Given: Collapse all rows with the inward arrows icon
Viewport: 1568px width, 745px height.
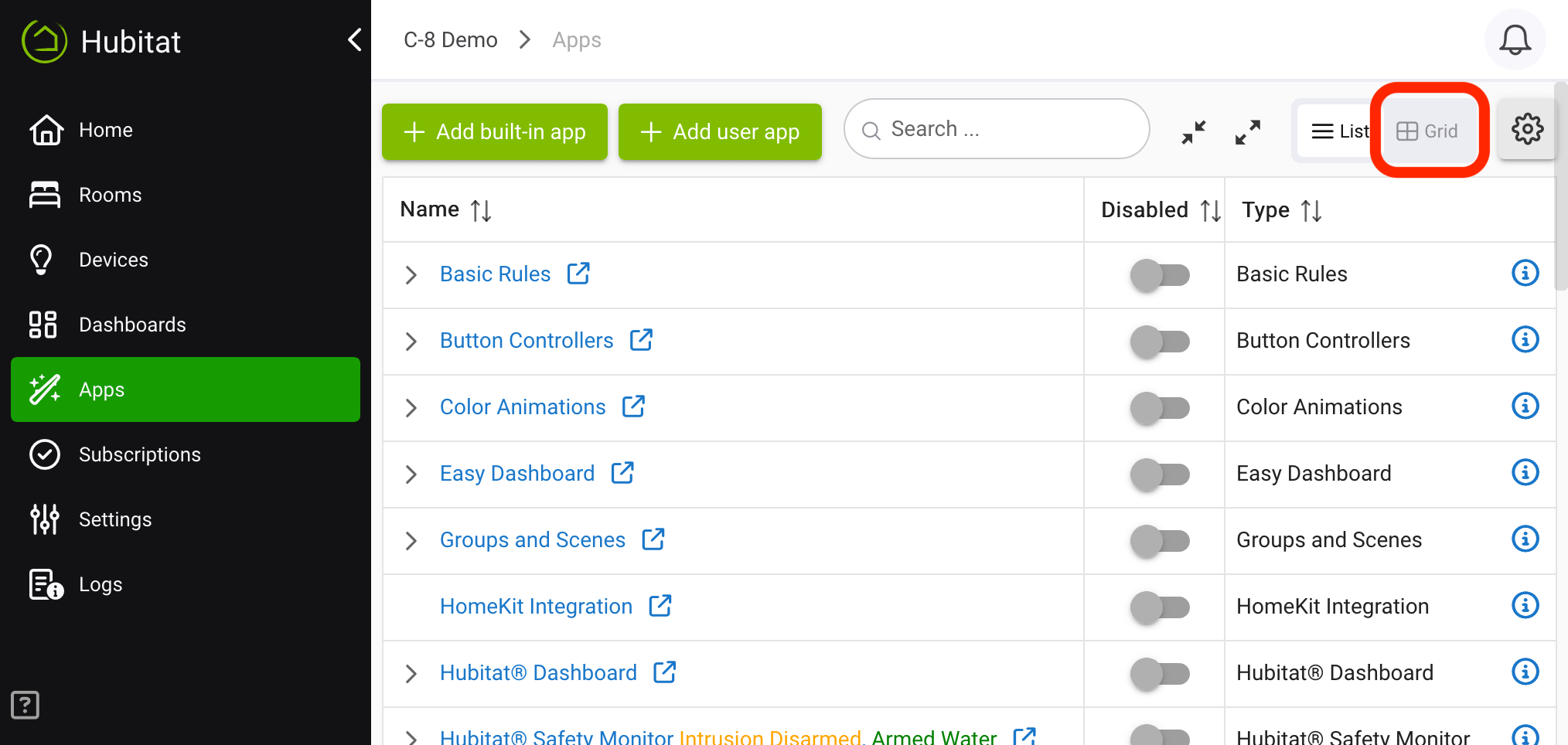Looking at the screenshot, I should [x=1194, y=131].
